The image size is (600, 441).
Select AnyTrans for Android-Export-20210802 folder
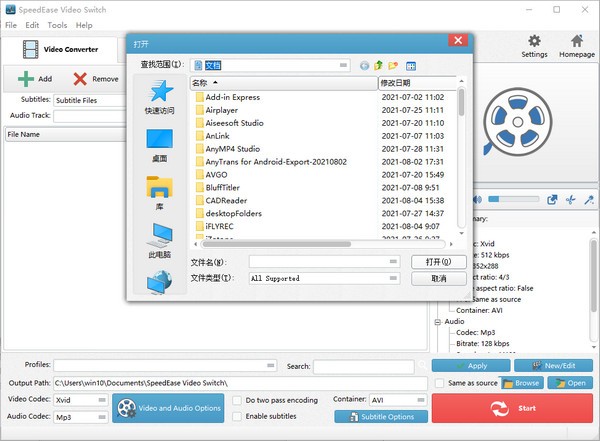(271, 162)
